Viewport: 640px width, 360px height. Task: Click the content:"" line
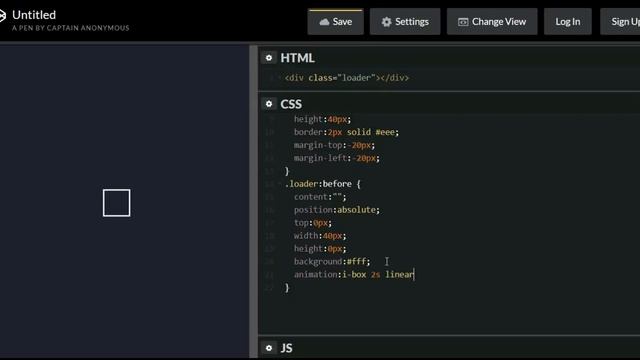tap(320, 197)
